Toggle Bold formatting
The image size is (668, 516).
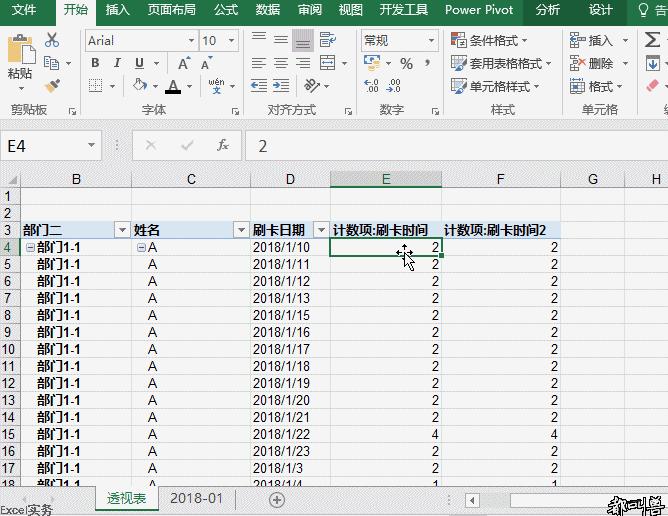[x=95, y=63]
